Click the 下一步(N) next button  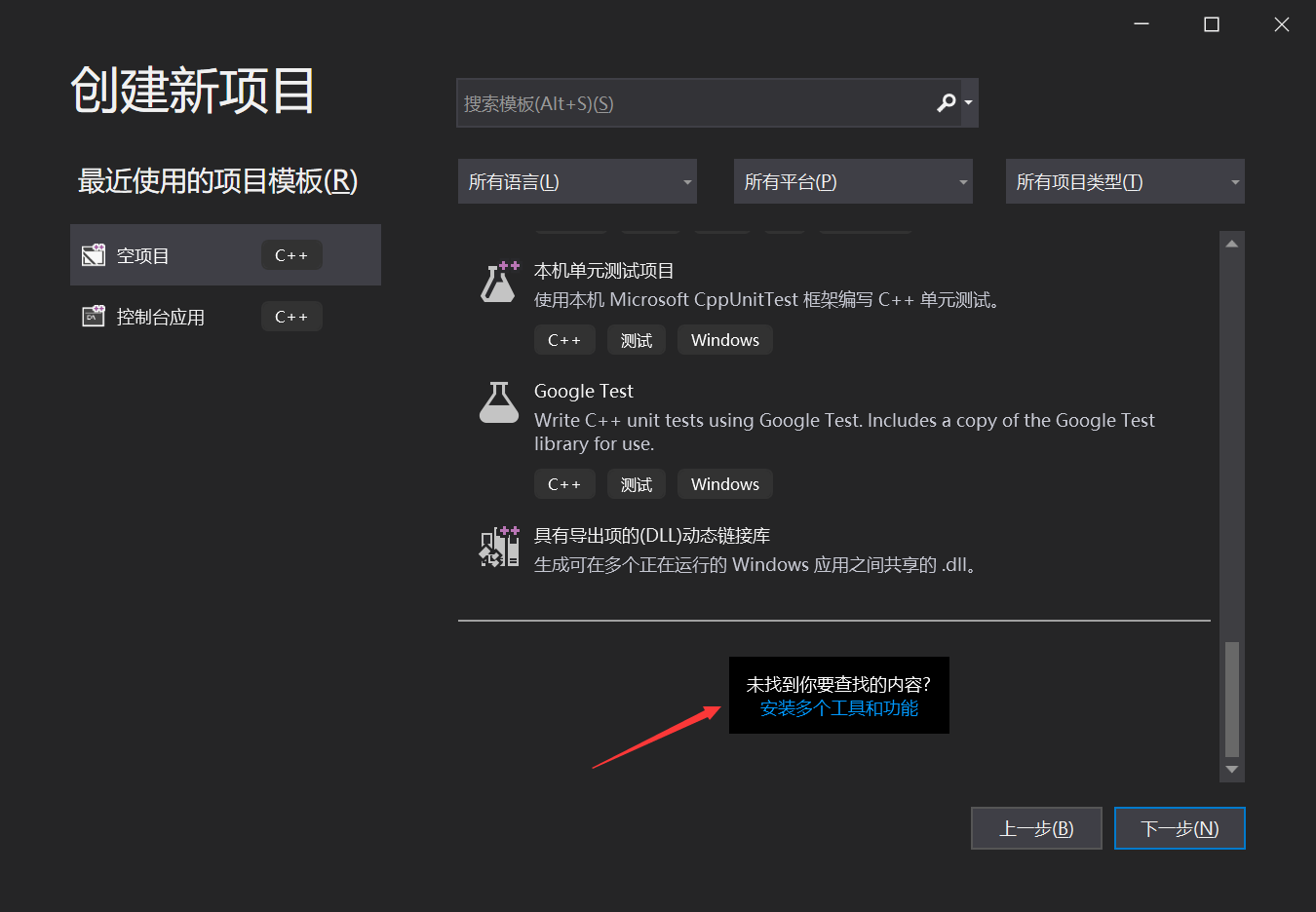pyautogui.click(x=1180, y=828)
